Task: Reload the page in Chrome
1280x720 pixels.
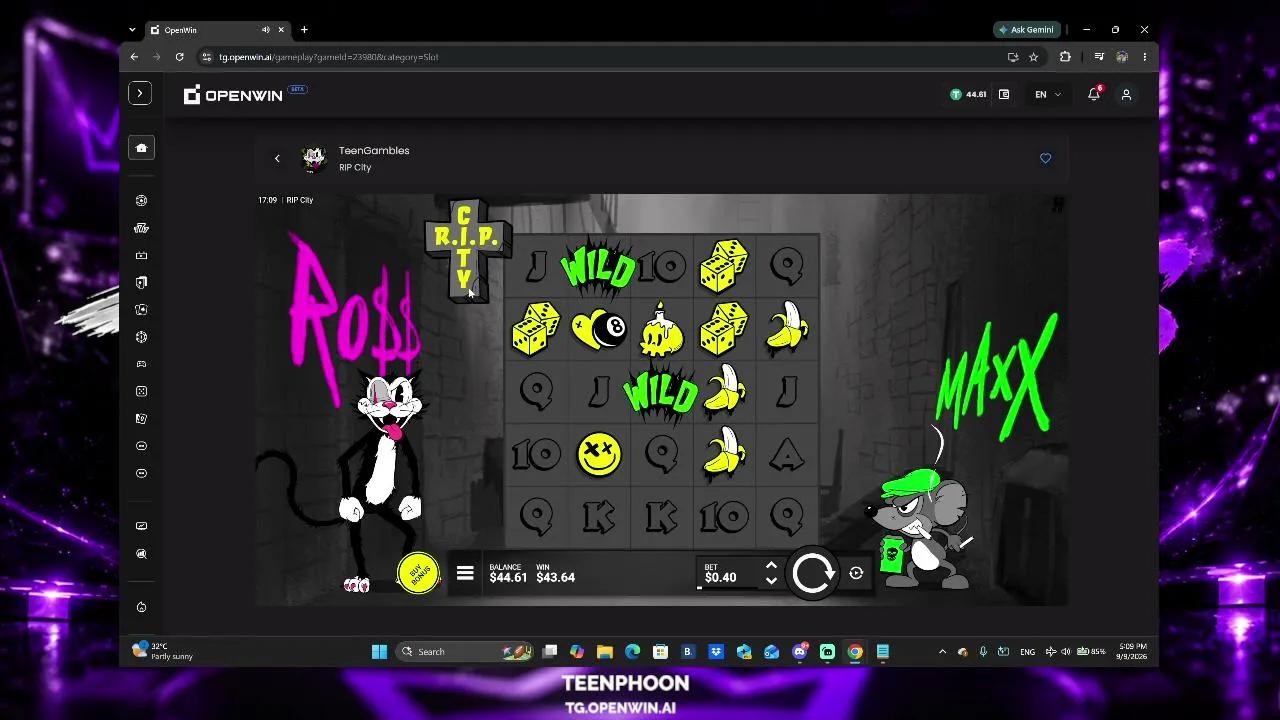Action: coord(179,57)
